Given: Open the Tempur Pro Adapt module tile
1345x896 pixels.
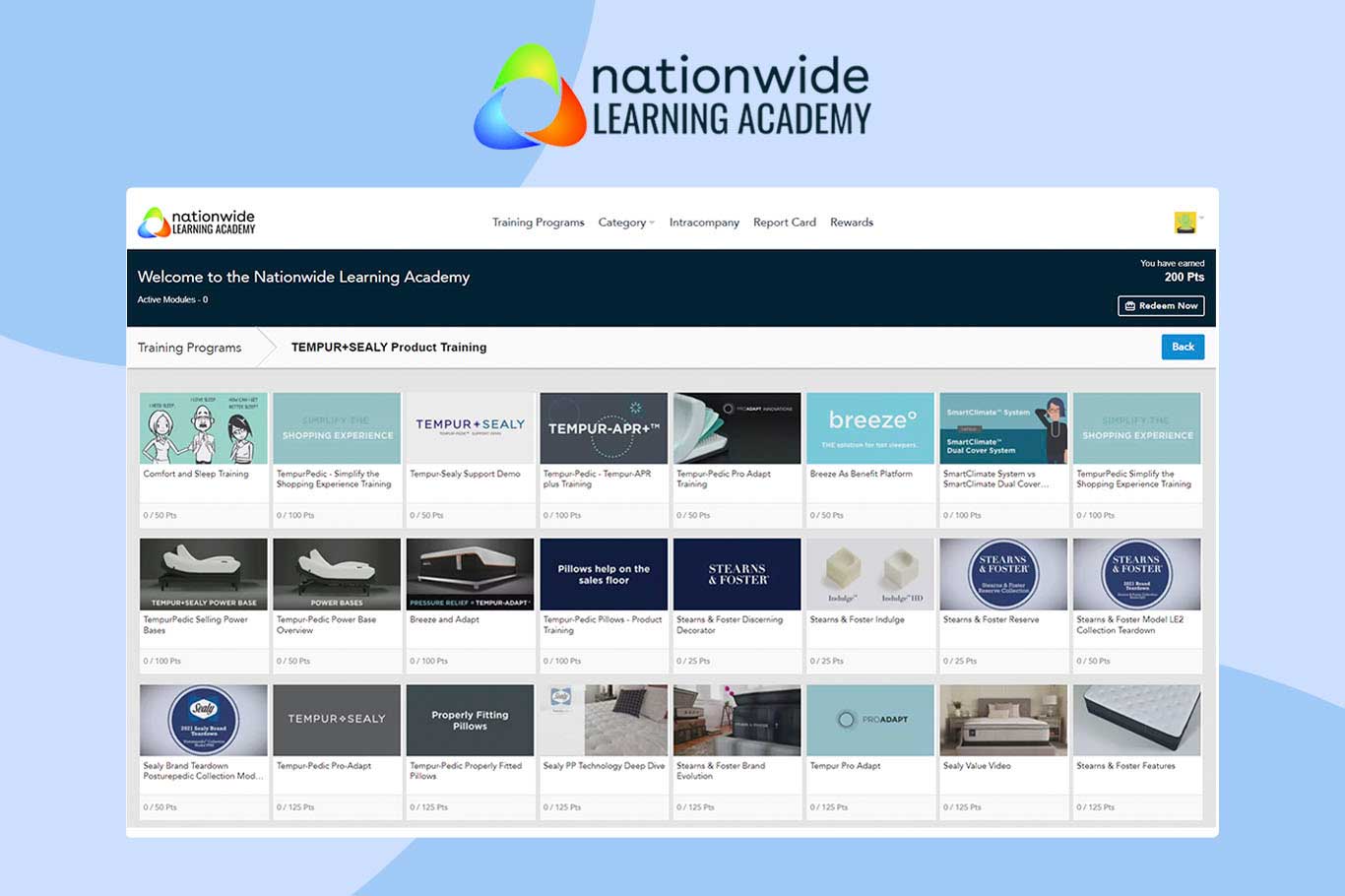Looking at the screenshot, I should tap(869, 720).
